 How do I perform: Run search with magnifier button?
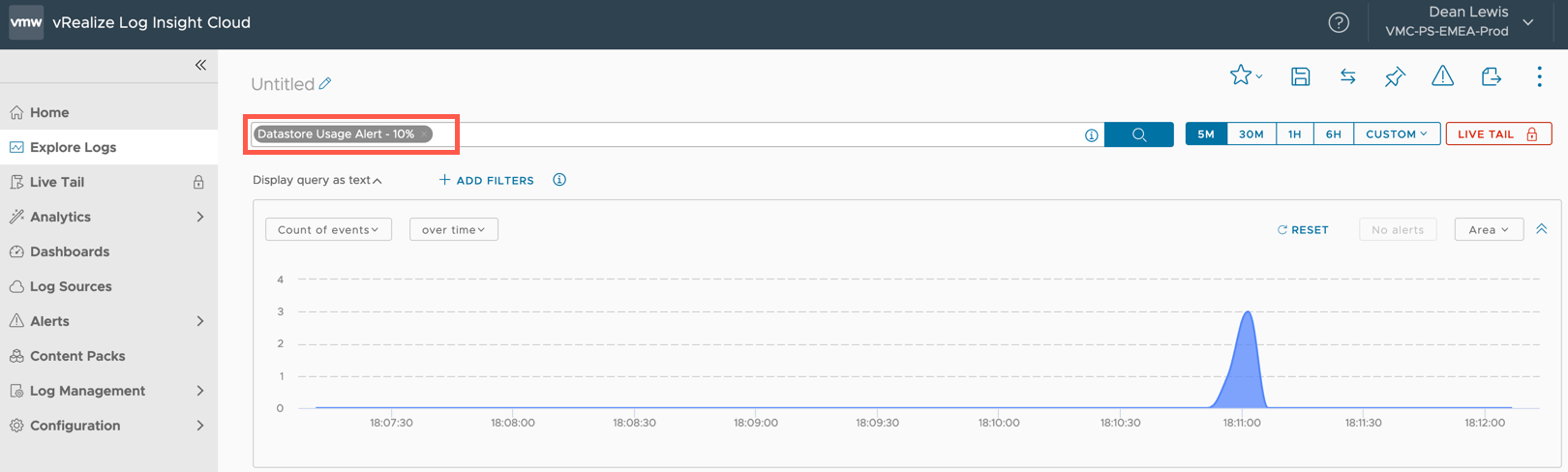coord(1139,134)
